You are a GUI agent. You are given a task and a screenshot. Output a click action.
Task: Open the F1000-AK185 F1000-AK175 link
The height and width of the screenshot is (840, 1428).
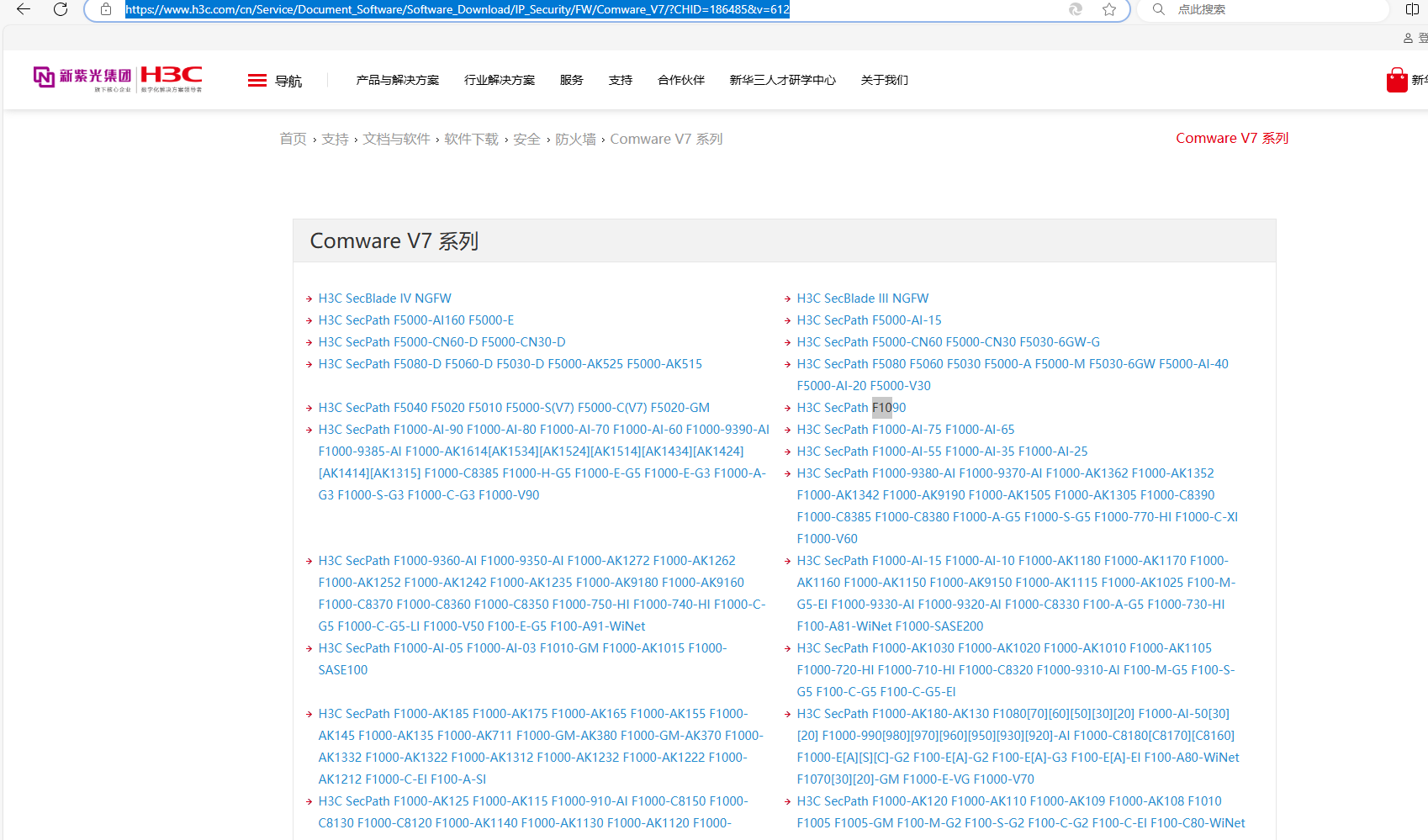pos(541,747)
